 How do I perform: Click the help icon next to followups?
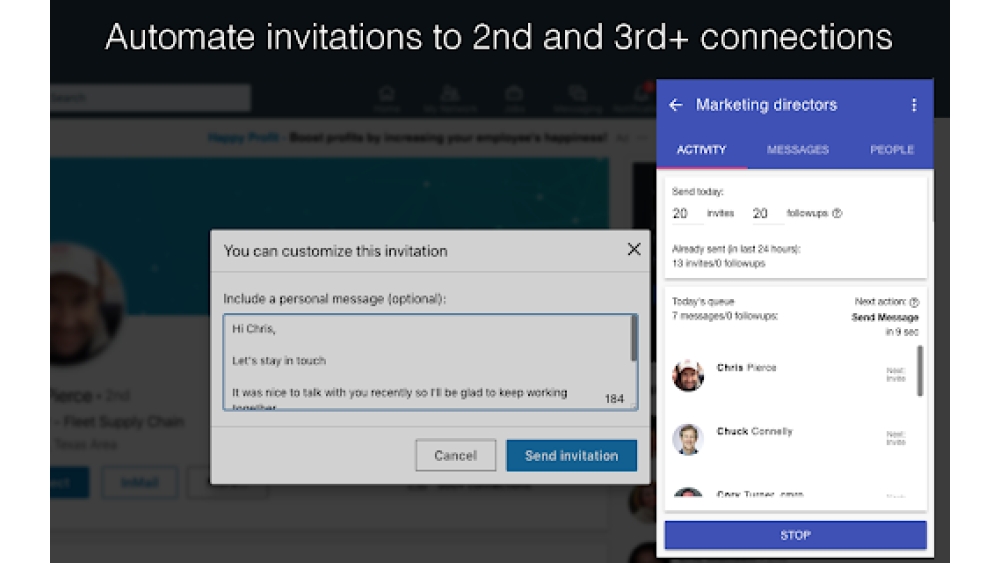pyautogui.click(x=837, y=213)
